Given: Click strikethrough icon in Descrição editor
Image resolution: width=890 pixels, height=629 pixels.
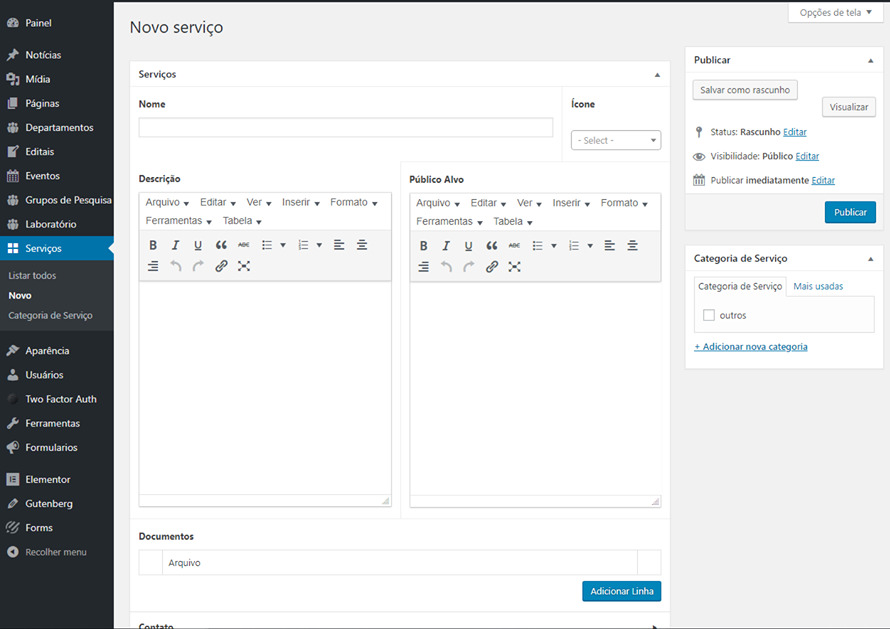Looking at the screenshot, I should (243, 245).
